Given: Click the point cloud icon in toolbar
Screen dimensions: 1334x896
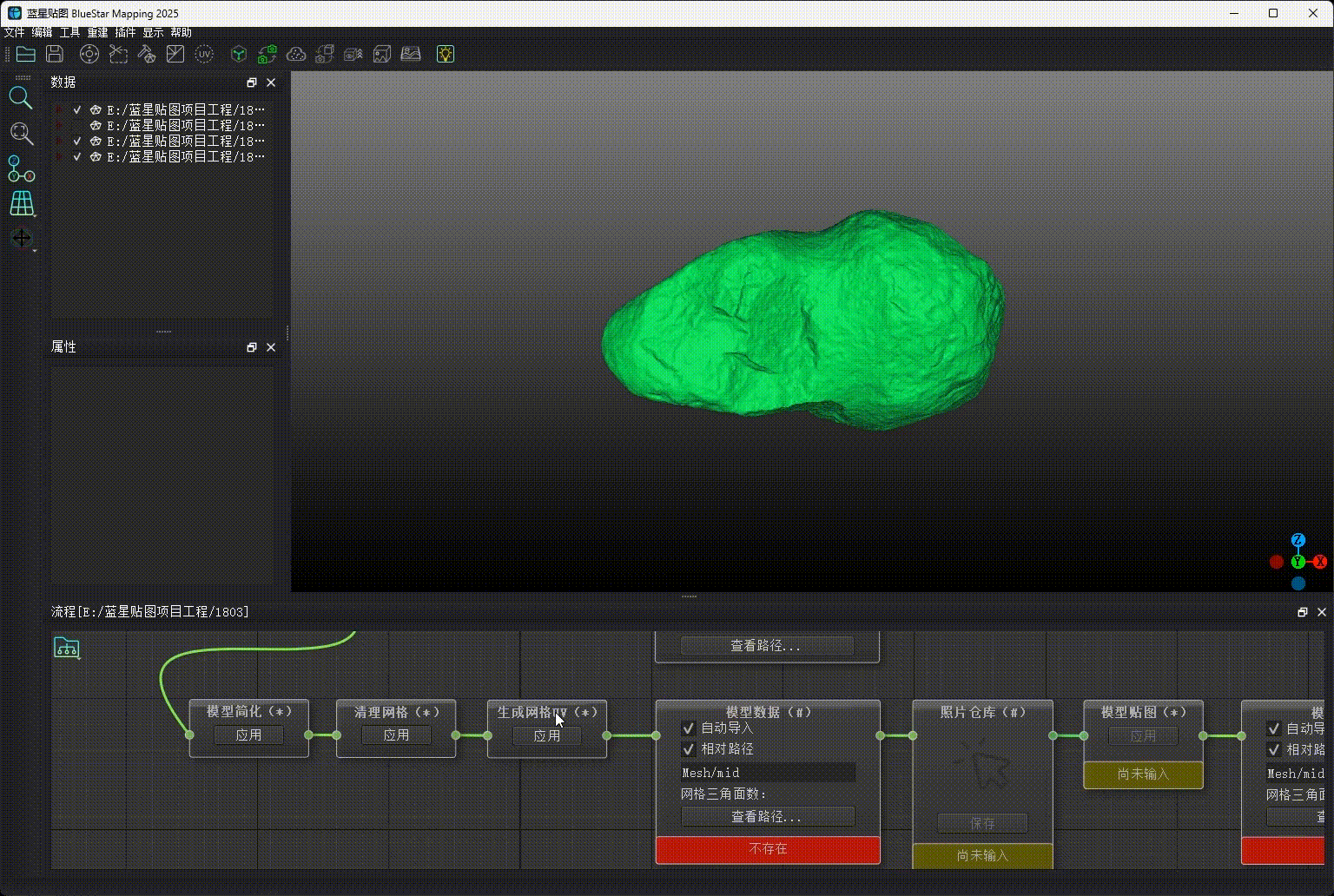Looking at the screenshot, I should [x=296, y=54].
